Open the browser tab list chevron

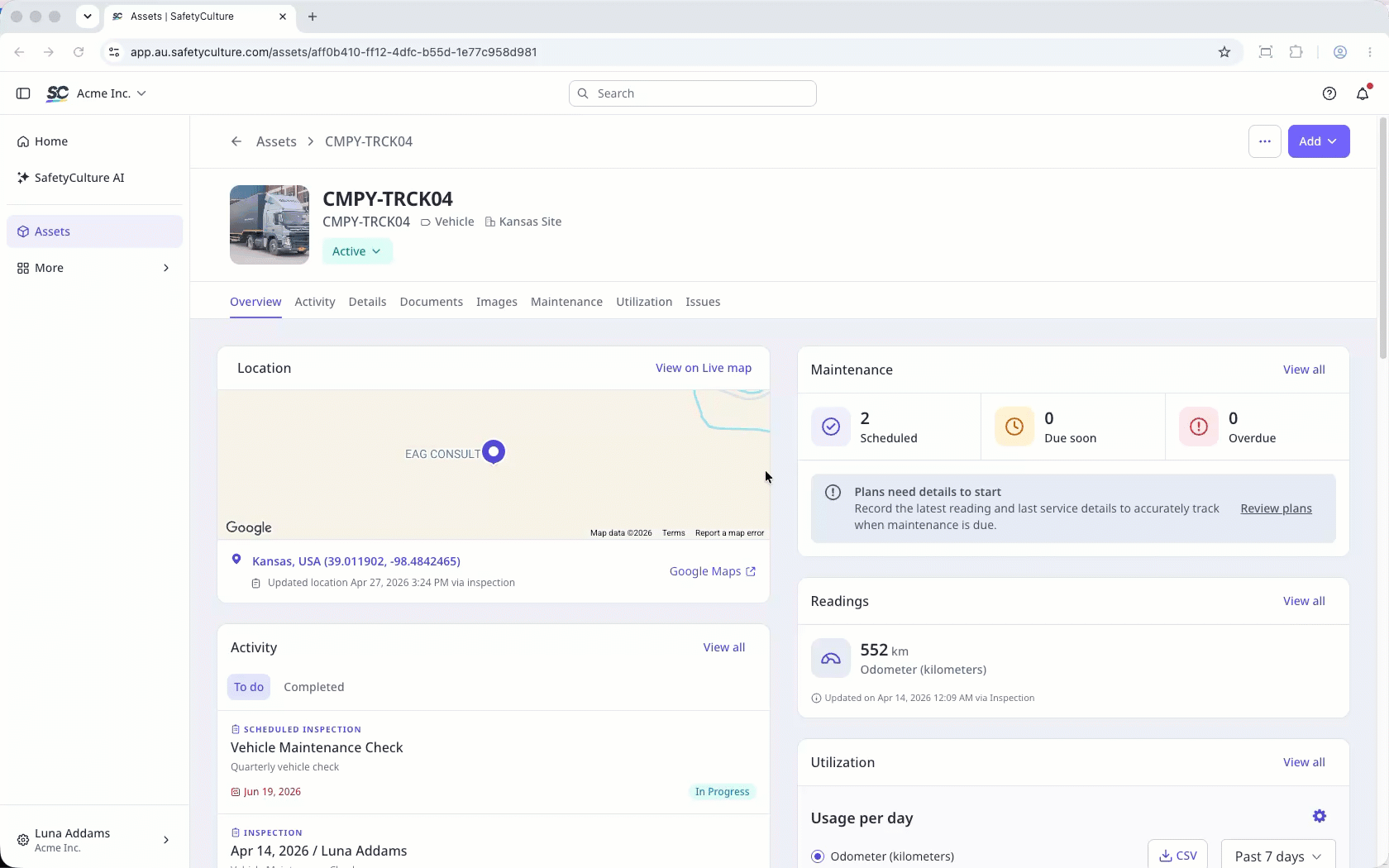point(88,17)
